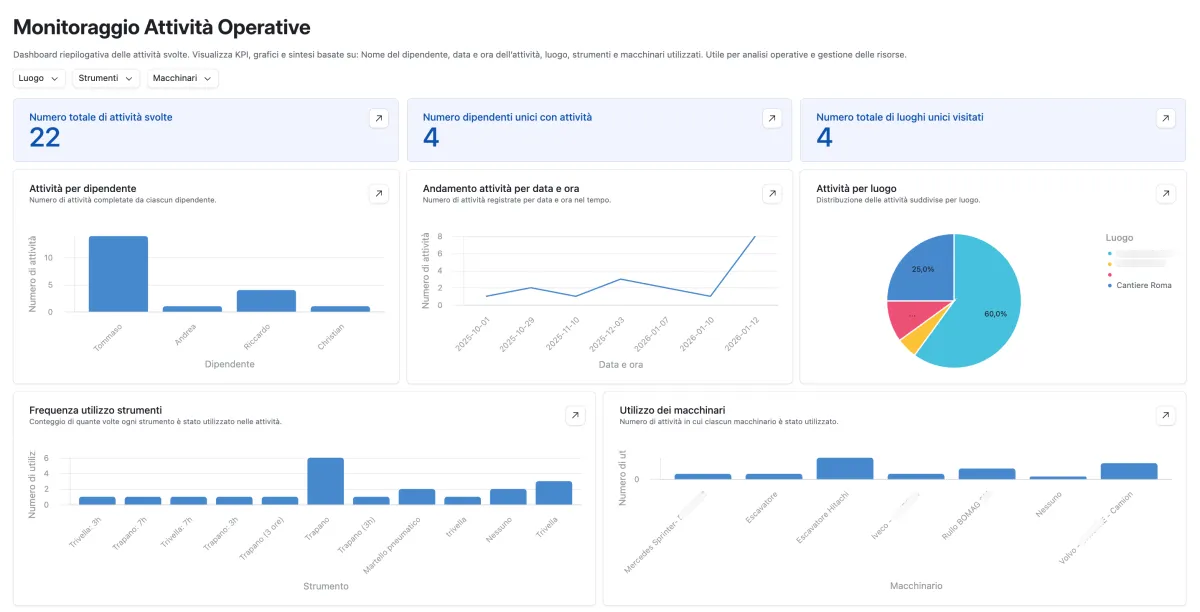Click the Trapano (3 ore) bar

280,500
